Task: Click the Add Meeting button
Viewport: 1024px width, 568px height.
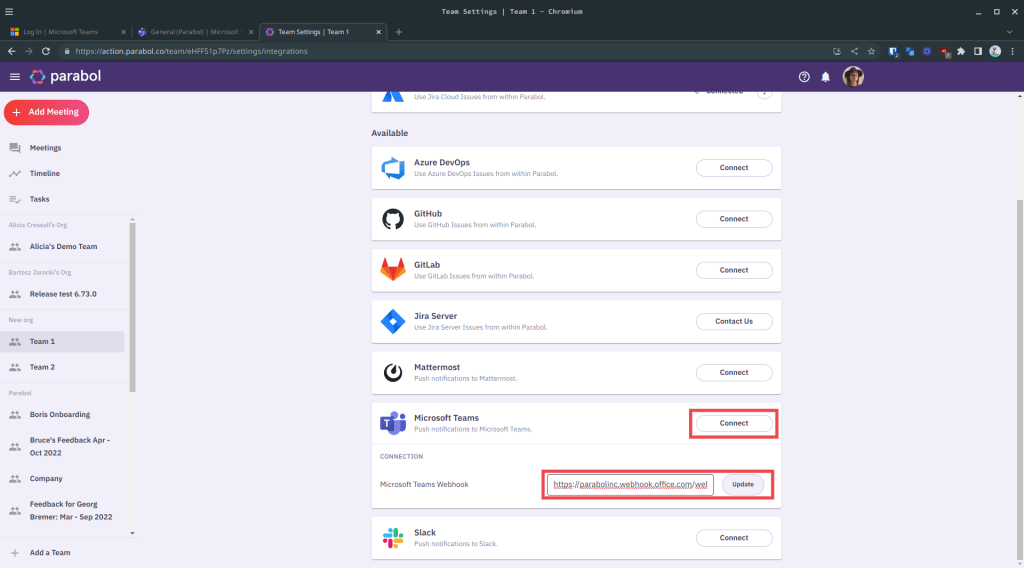Action: 46,112
